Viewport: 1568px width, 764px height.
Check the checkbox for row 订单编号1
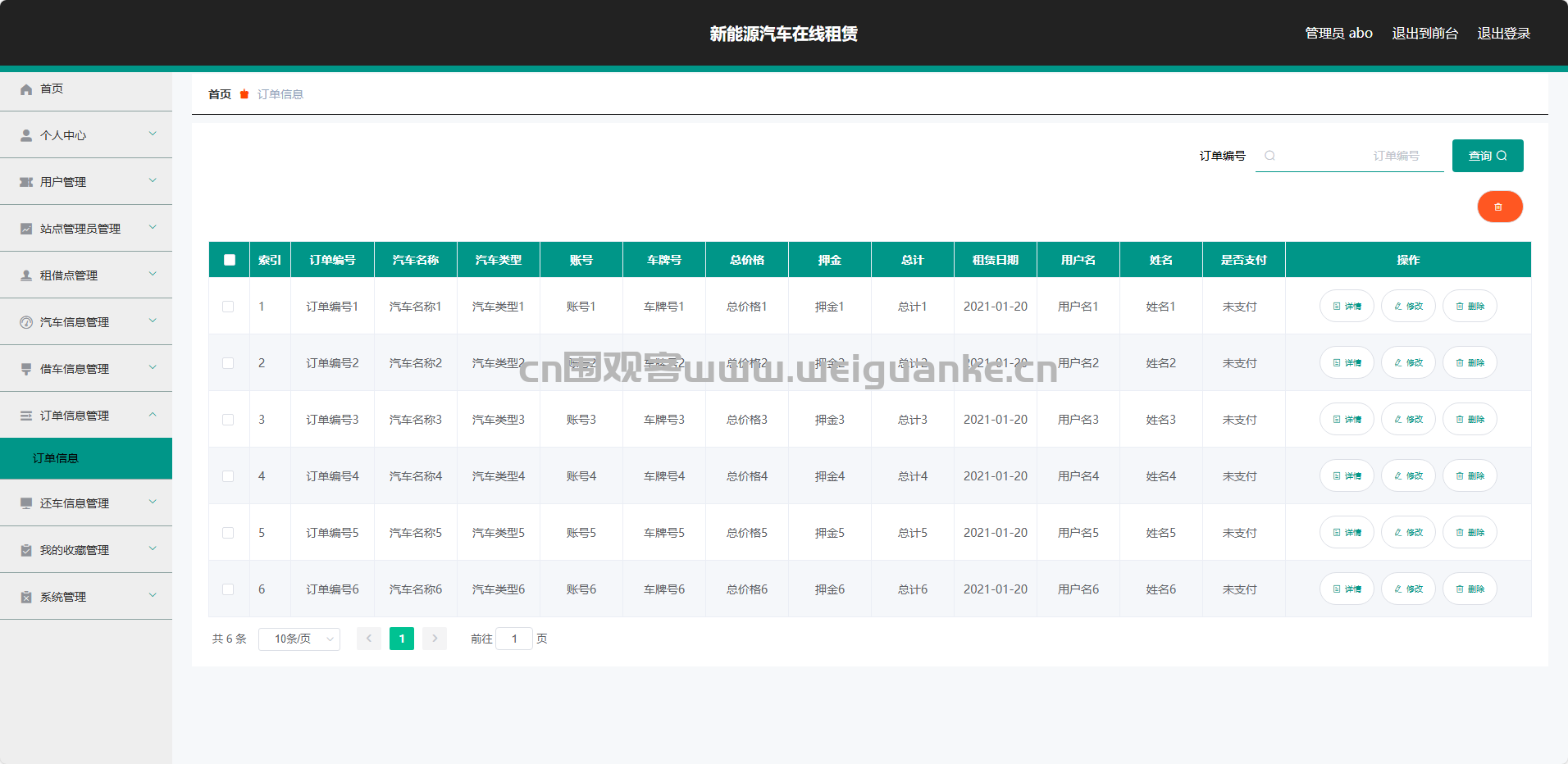click(228, 307)
